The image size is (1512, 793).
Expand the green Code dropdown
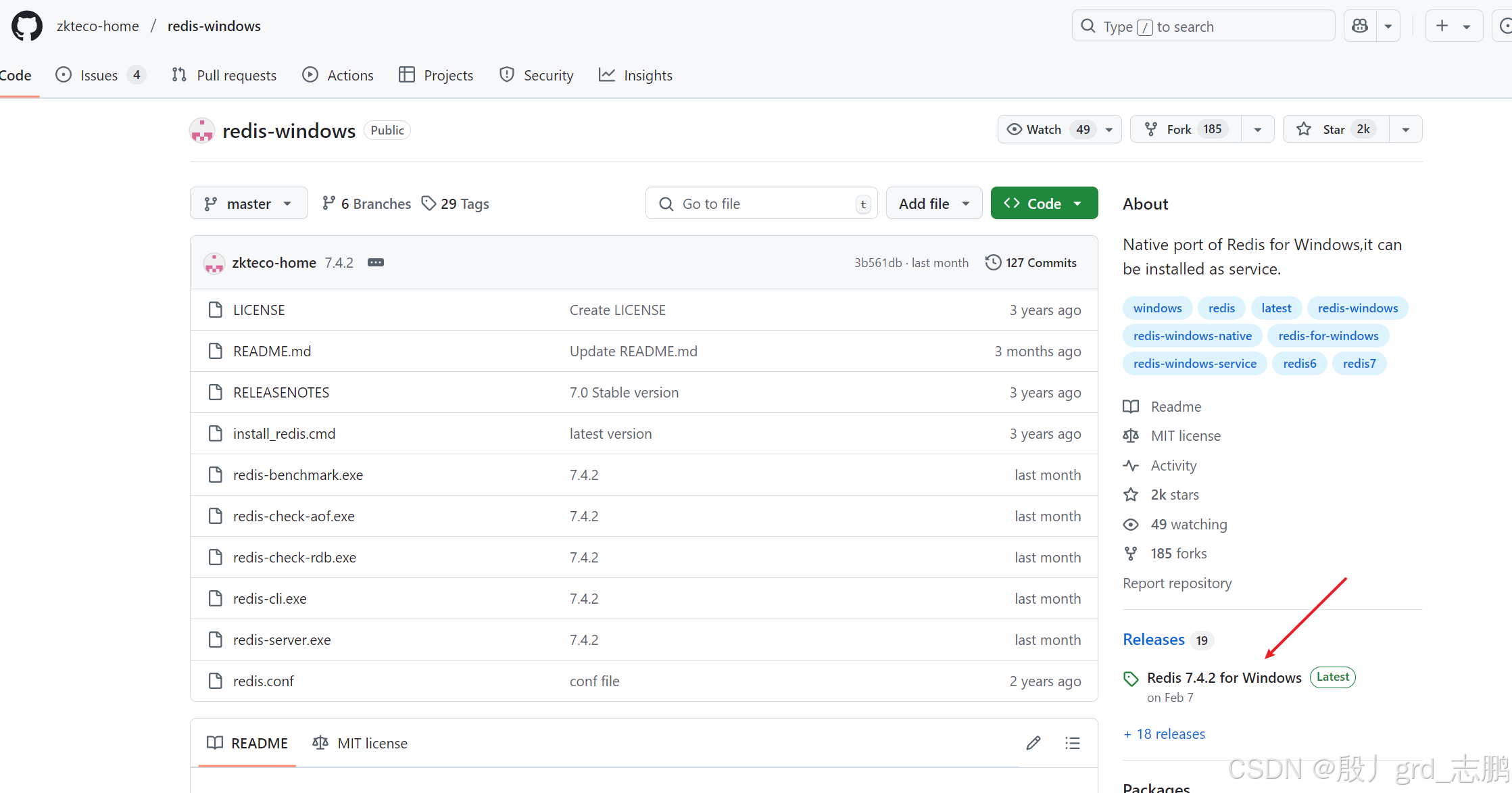coord(1044,203)
